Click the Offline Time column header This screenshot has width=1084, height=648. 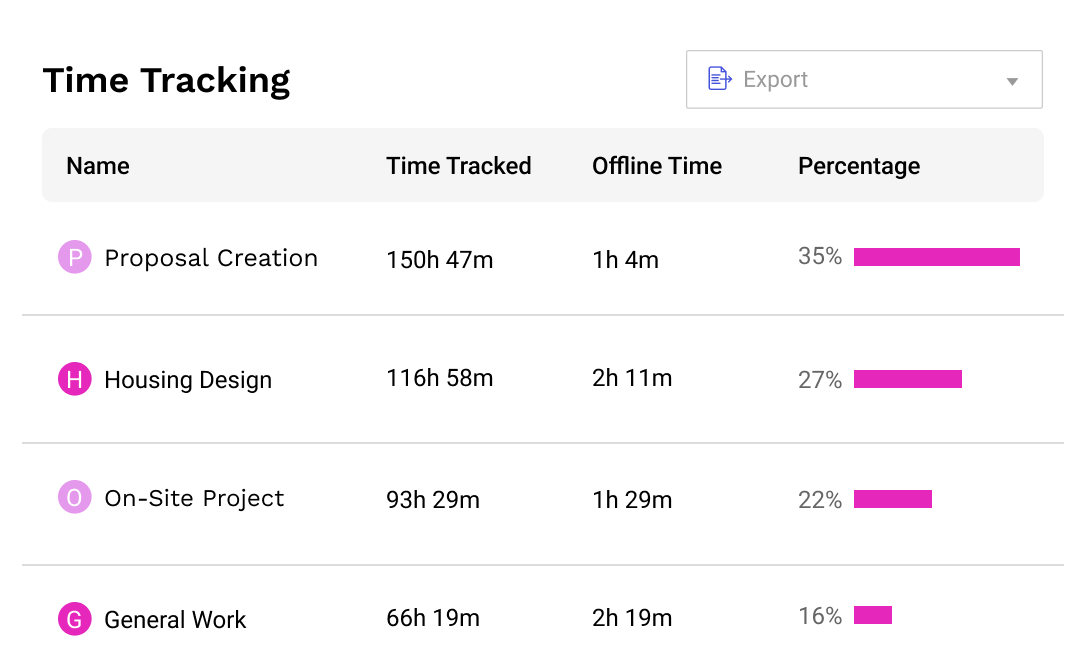point(656,166)
